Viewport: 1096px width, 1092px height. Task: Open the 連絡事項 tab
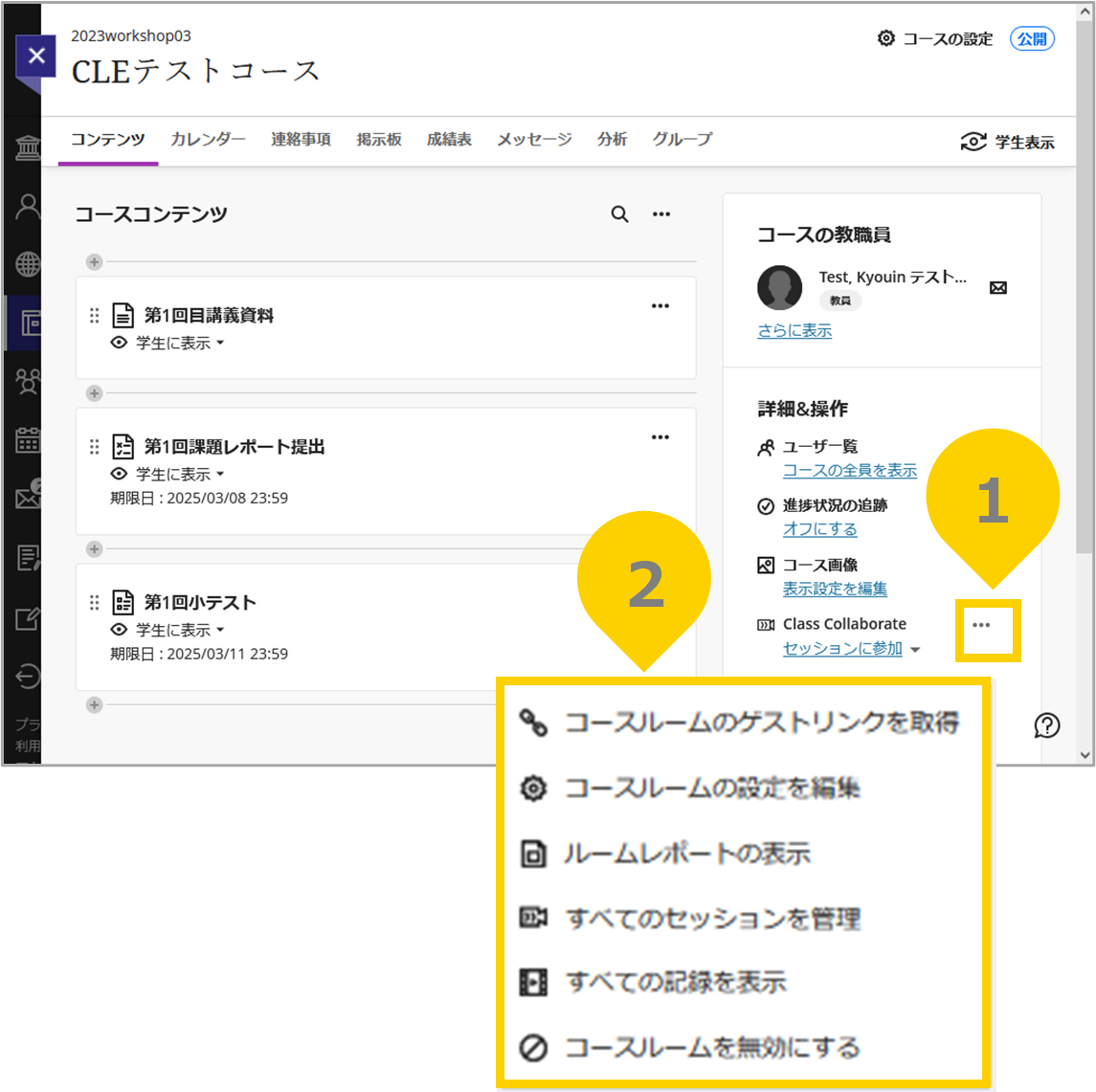301,139
